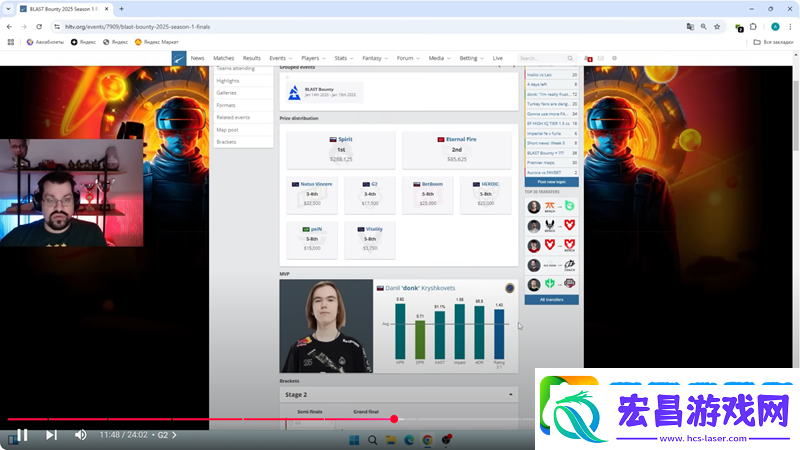Open Google Chrome on the taskbar

428,440
